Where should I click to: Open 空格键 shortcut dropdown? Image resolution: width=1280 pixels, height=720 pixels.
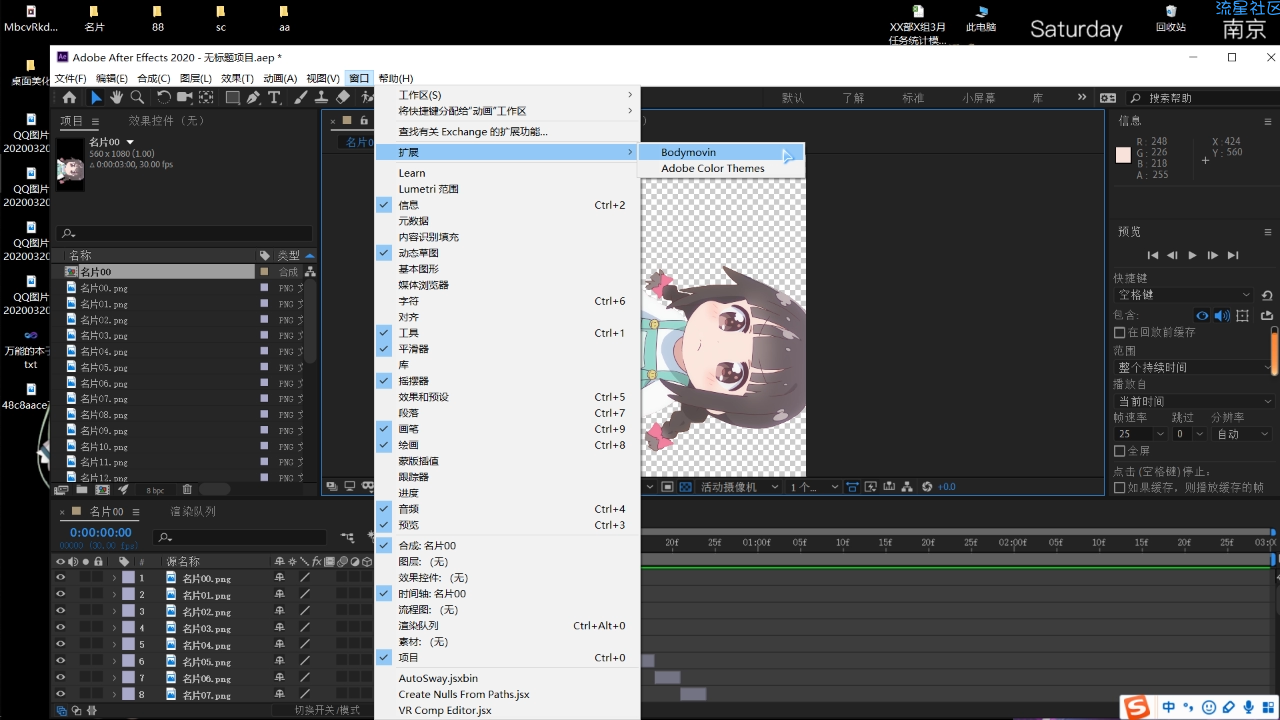point(1183,295)
